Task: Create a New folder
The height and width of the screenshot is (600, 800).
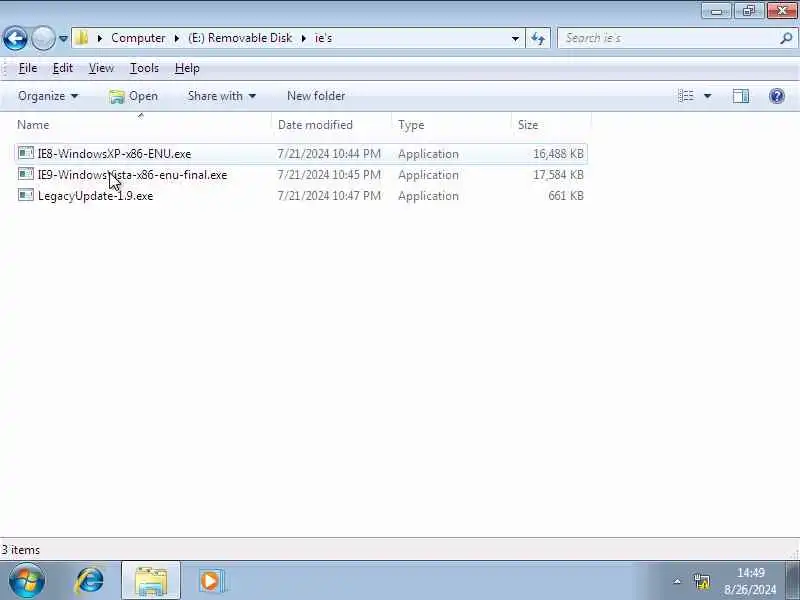Action: [316, 96]
